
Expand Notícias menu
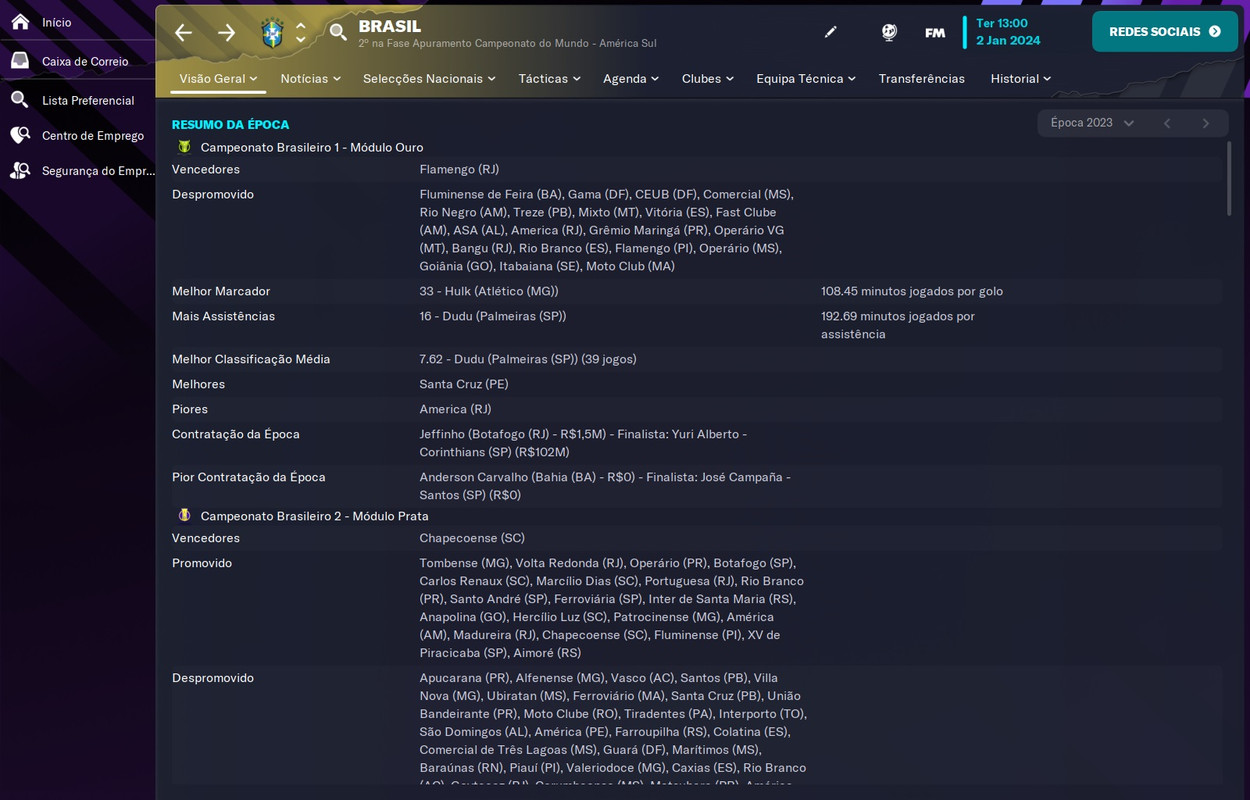[310, 78]
